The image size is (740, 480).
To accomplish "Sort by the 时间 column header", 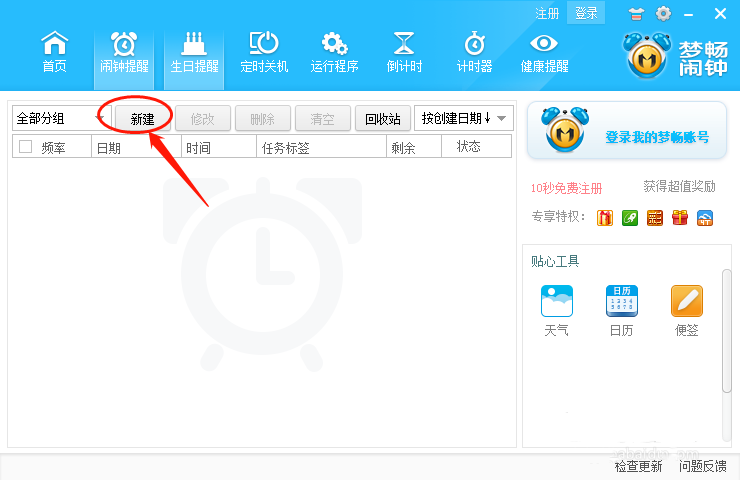I will (219, 147).
